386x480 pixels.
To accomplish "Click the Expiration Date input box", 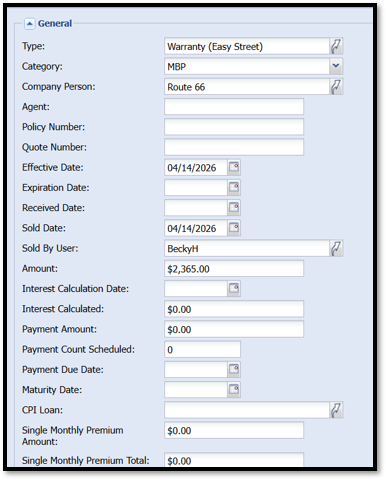I will tap(196, 188).
